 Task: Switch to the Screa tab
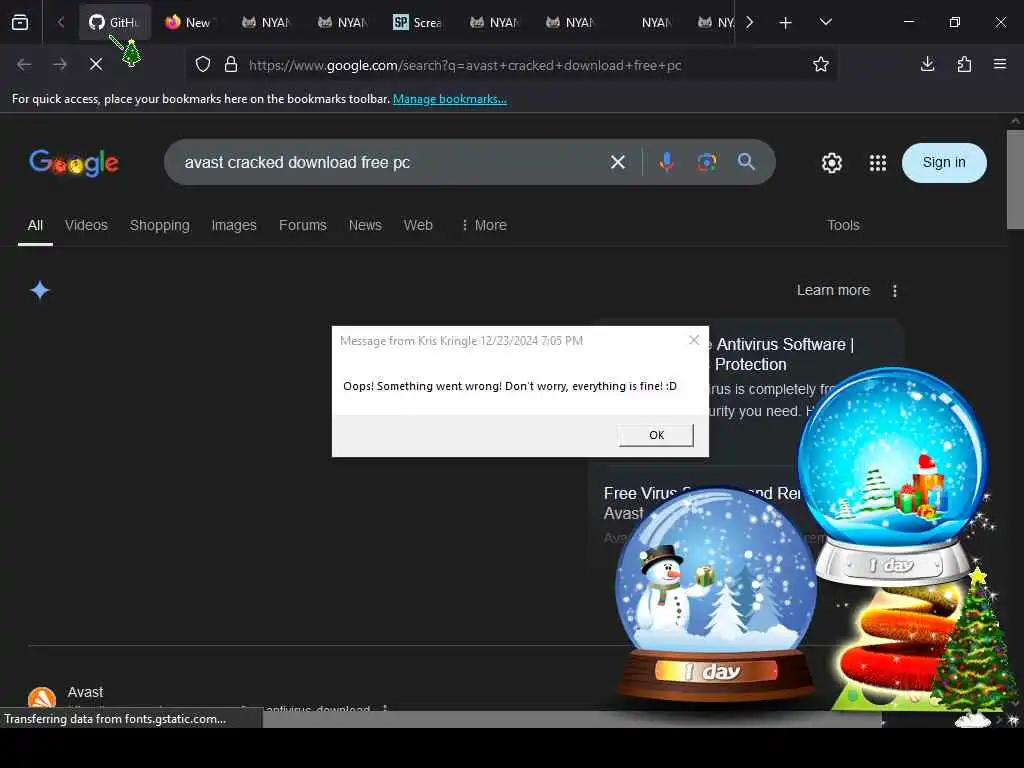[418, 22]
